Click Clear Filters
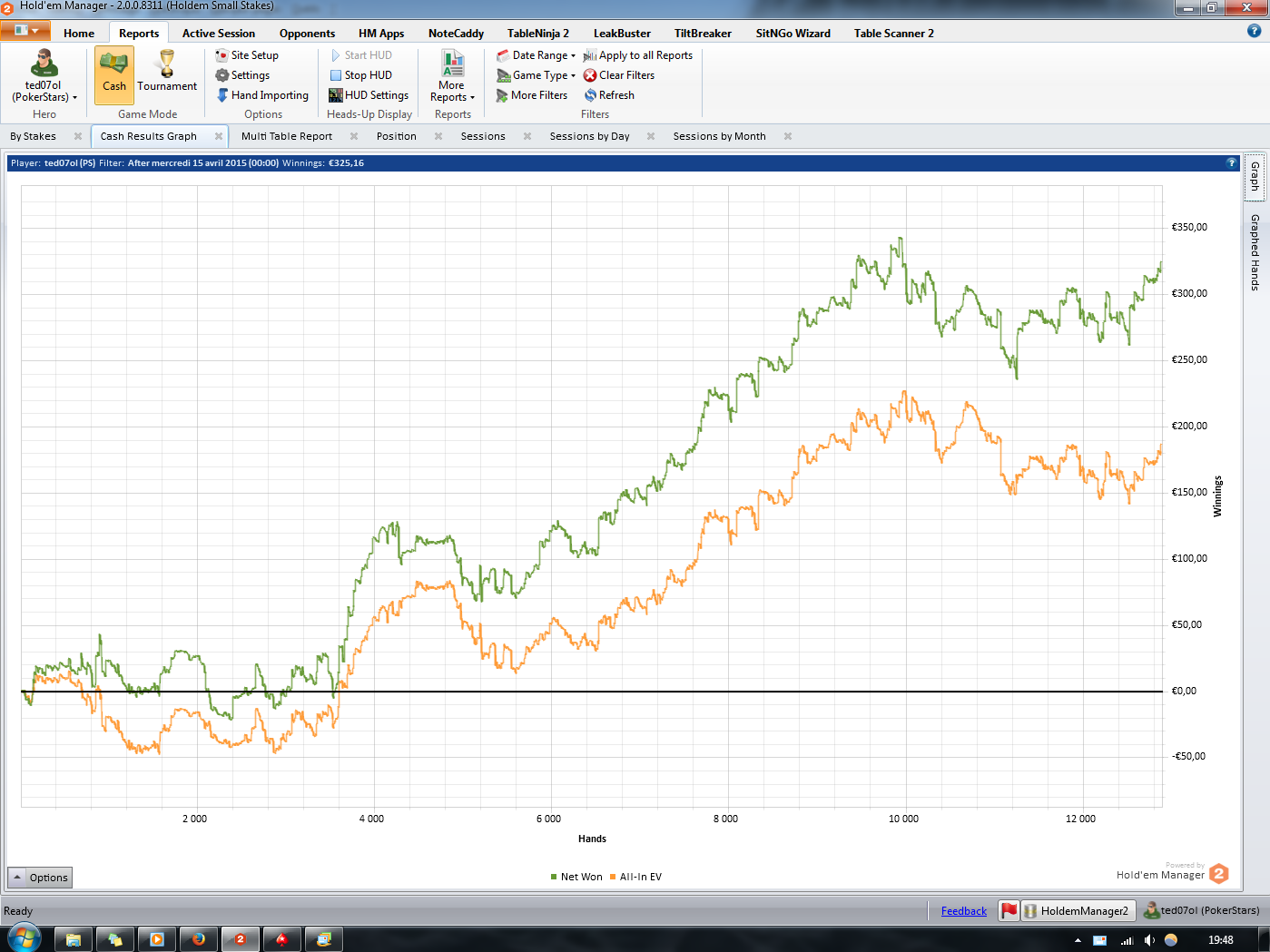Screen dimensions: 1270x952 click(x=619, y=75)
